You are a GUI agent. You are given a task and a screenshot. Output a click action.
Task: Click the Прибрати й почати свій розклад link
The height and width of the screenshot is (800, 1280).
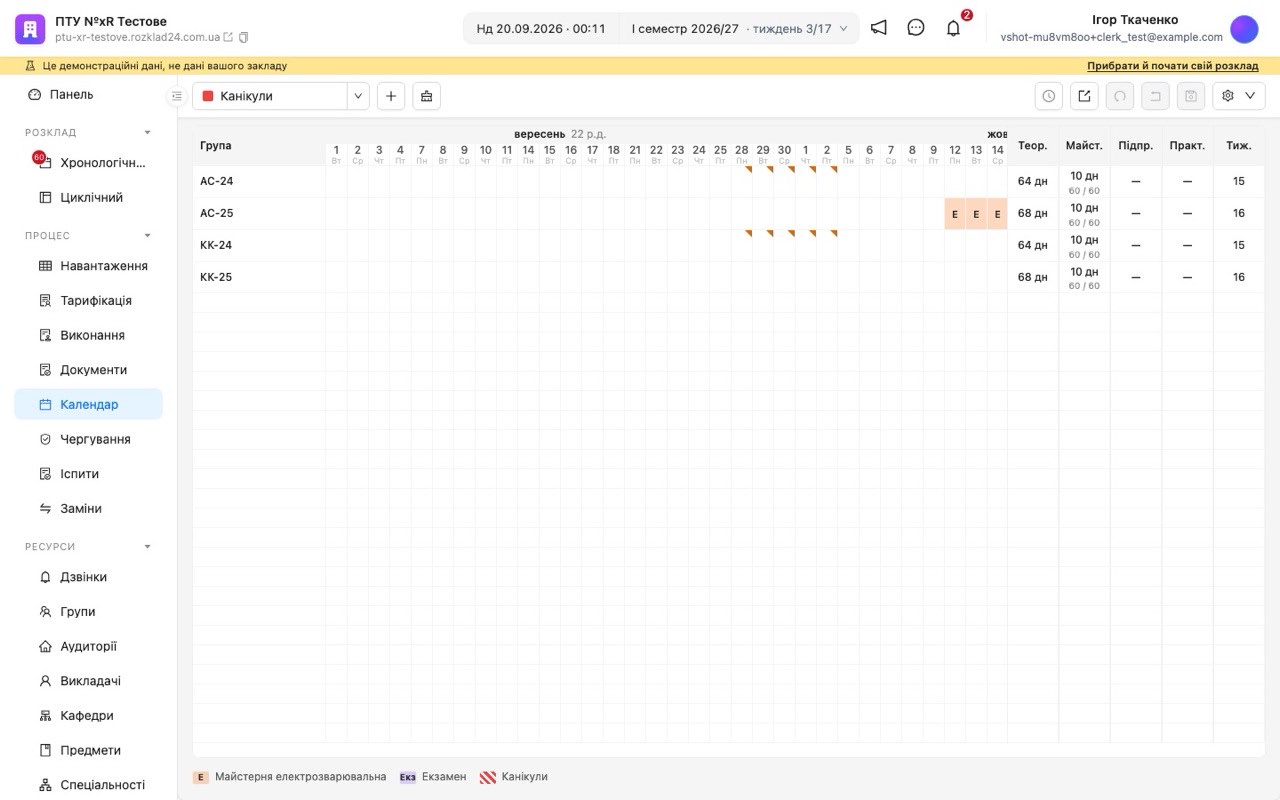tap(1173, 66)
